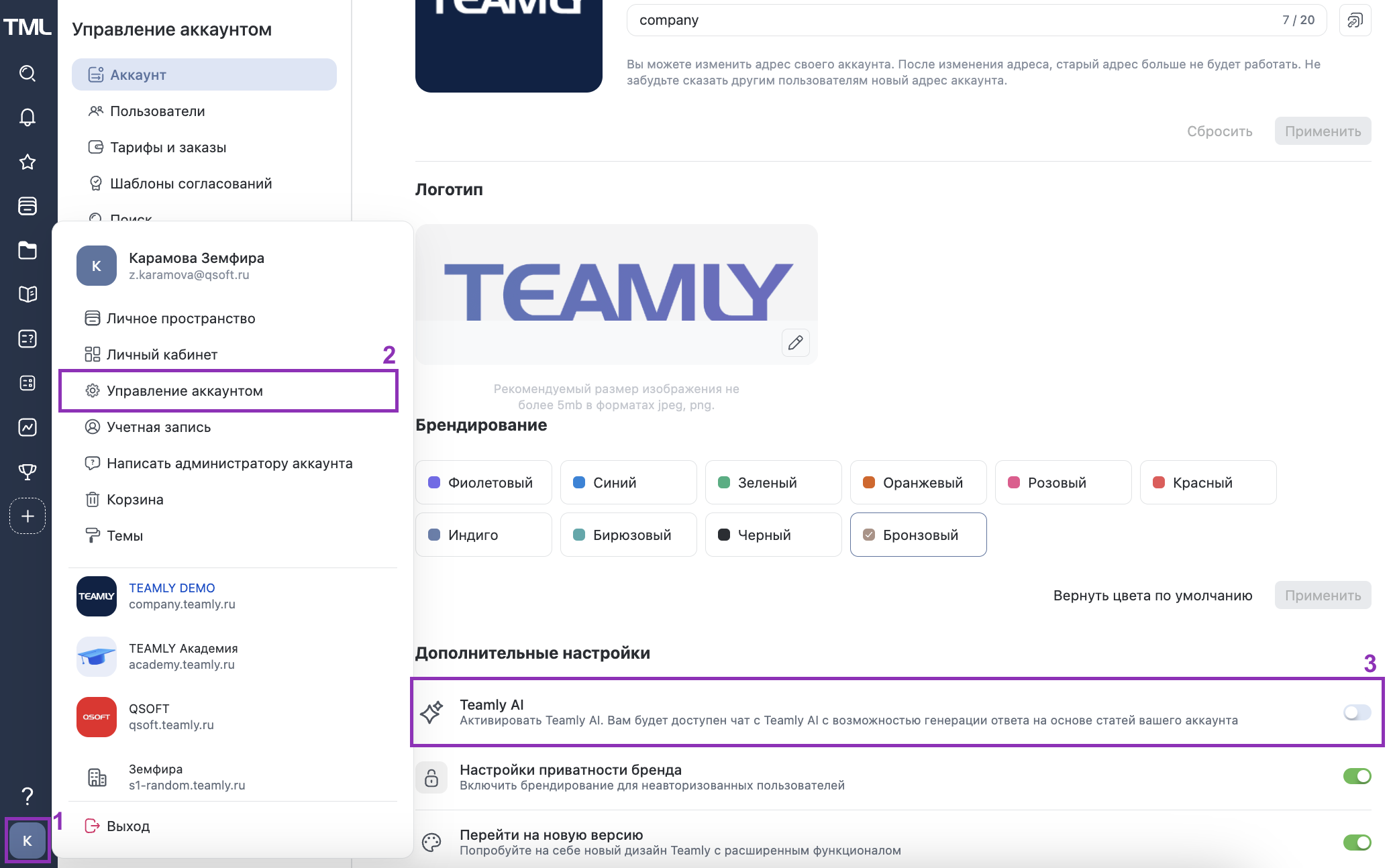Open favorites star icon in sidebar
Image resolution: width=1393 pixels, height=868 pixels.
click(x=28, y=162)
